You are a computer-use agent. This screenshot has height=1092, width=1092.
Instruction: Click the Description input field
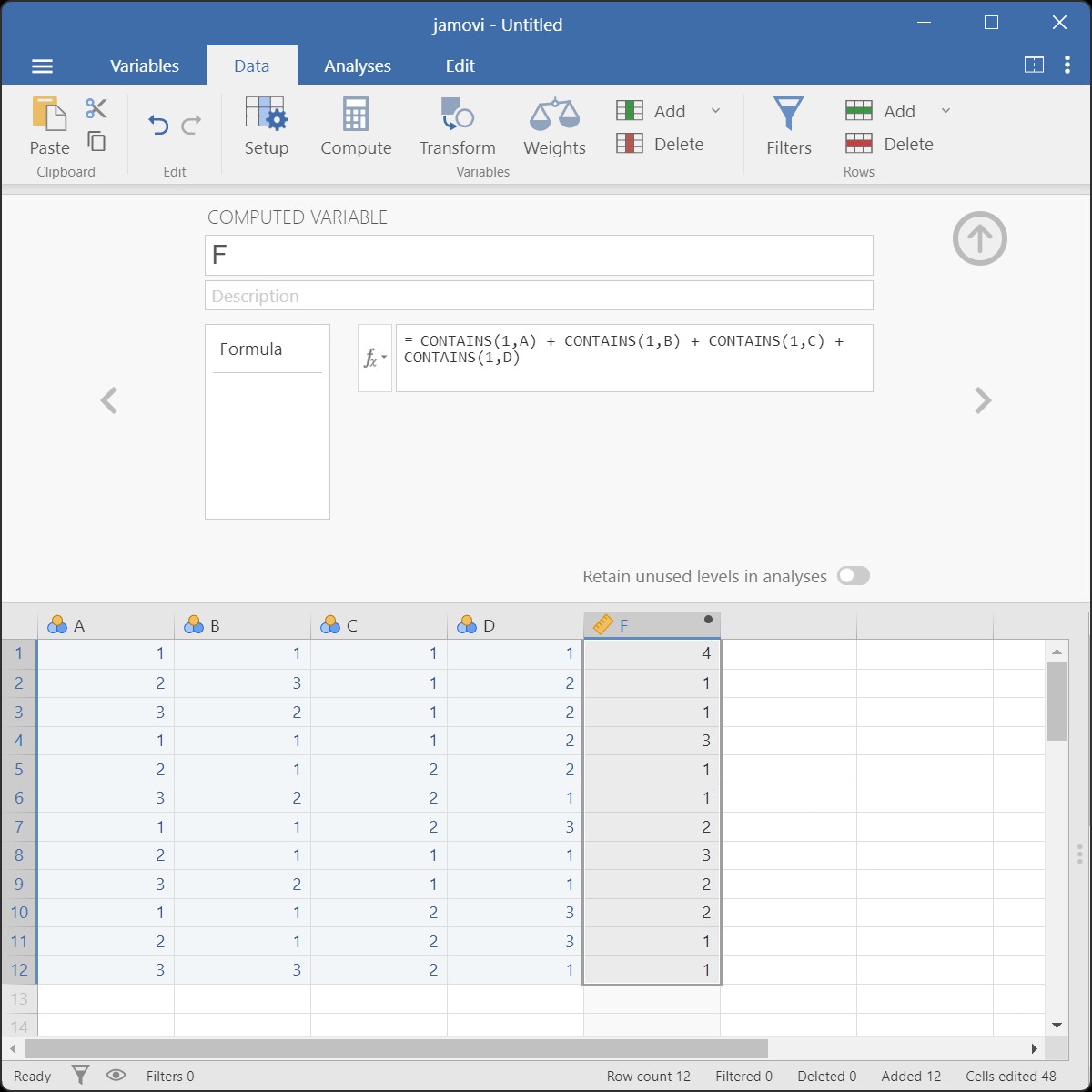pos(539,296)
